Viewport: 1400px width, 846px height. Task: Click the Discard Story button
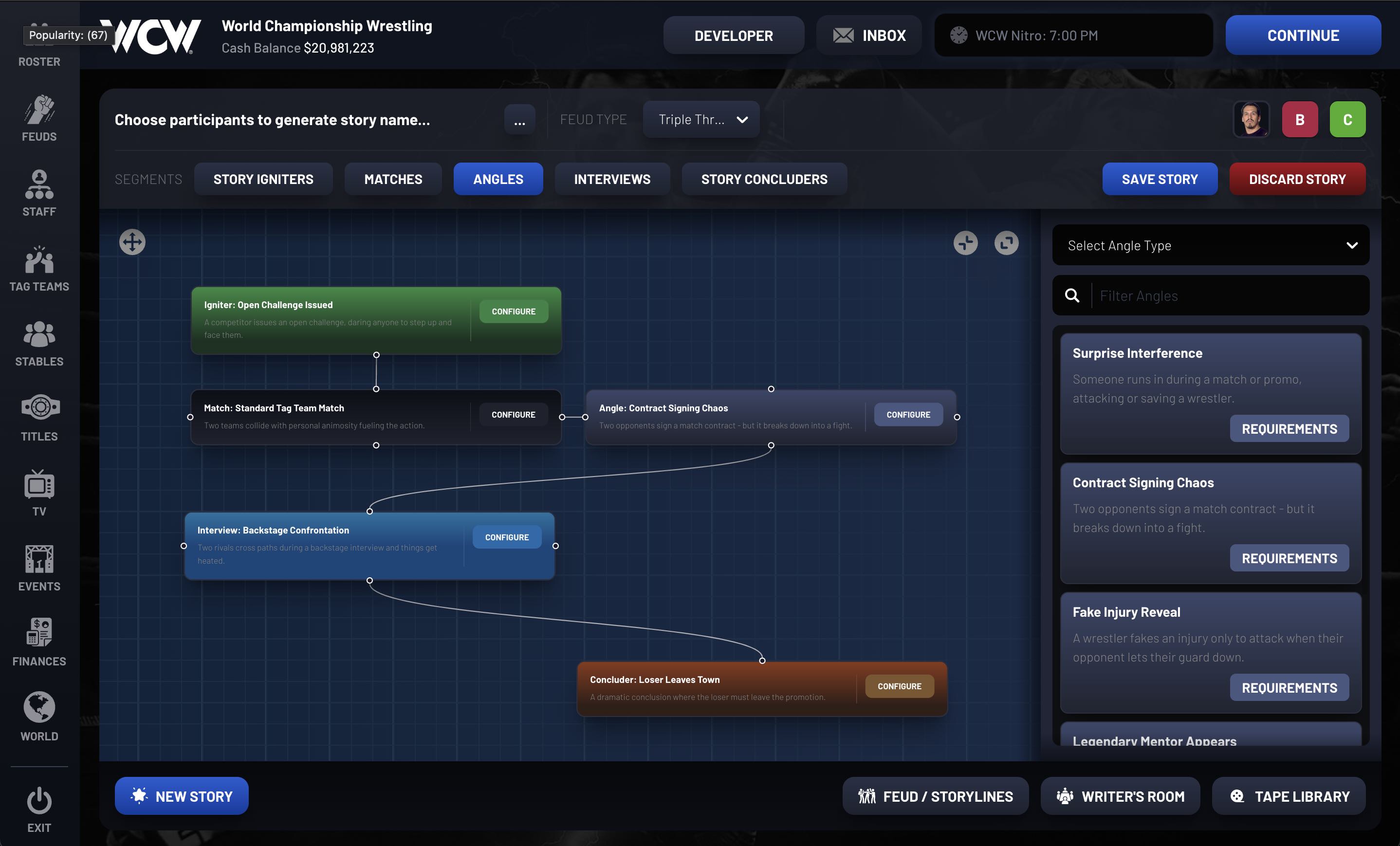coord(1297,179)
